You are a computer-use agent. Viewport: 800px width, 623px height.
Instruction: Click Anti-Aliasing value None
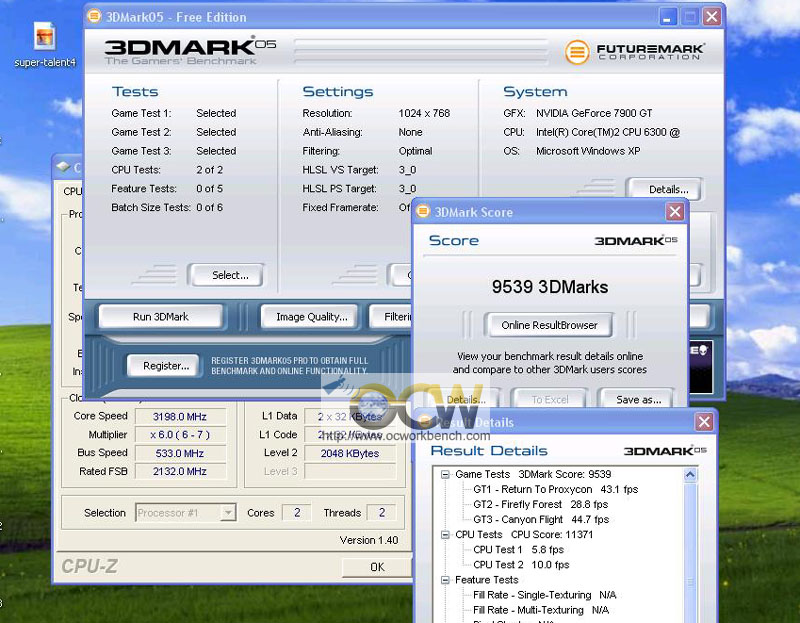[410, 132]
